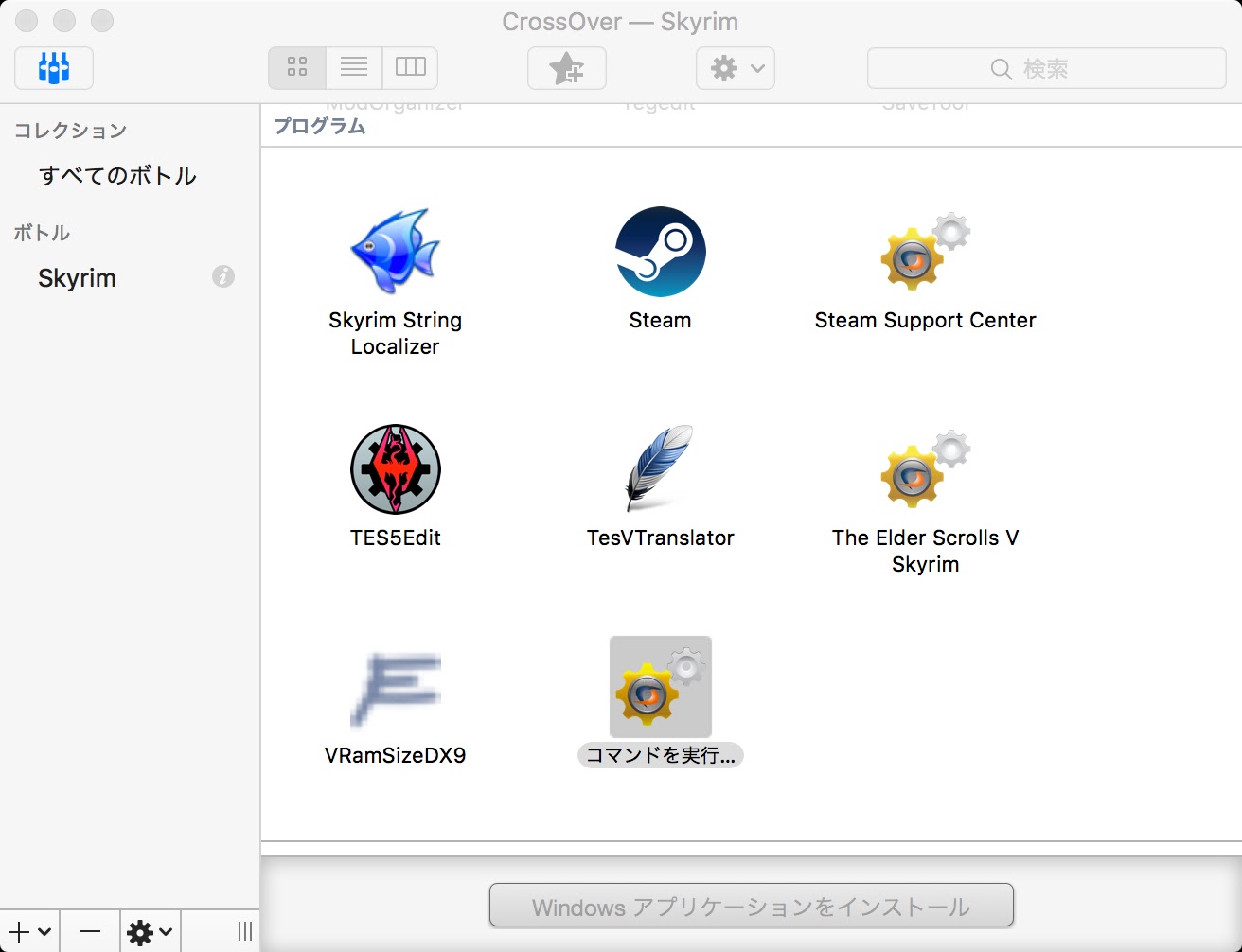
Task: Click the minus remove bottle button
Action: 90,932
